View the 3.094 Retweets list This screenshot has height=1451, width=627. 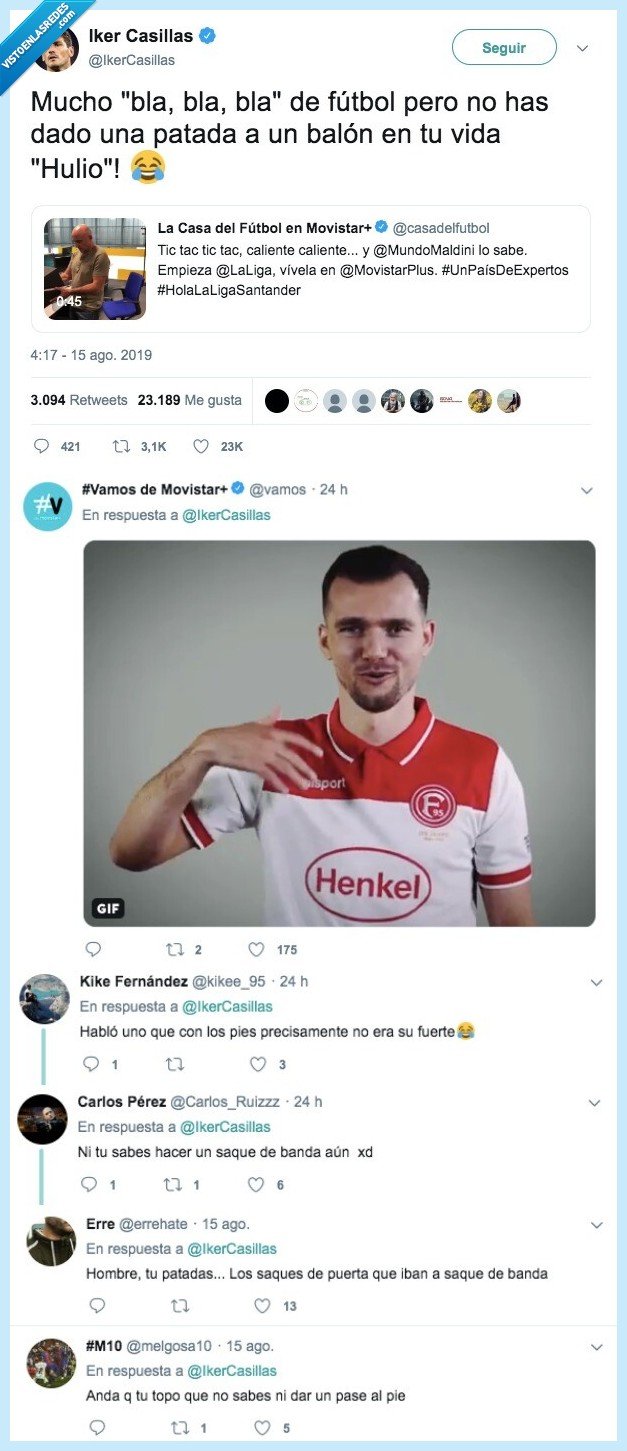point(79,400)
